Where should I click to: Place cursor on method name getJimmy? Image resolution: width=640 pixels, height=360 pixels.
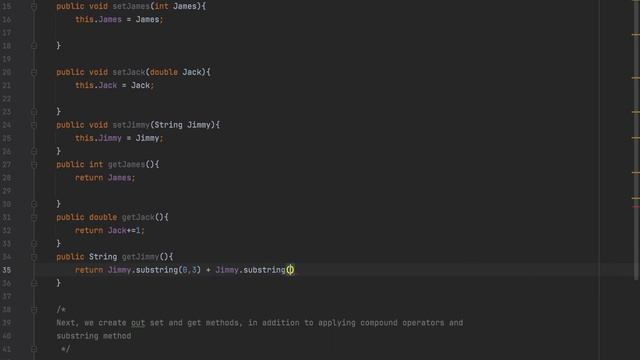(140, 257)
